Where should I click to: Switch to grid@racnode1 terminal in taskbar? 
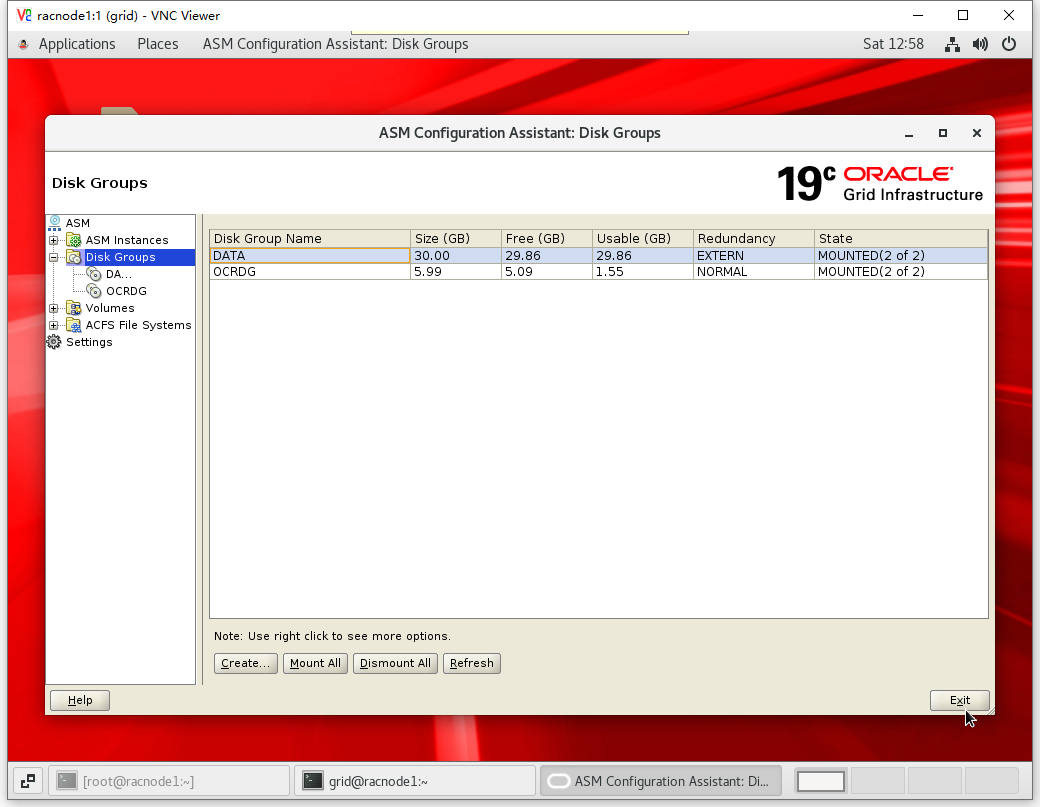[414, 781]
